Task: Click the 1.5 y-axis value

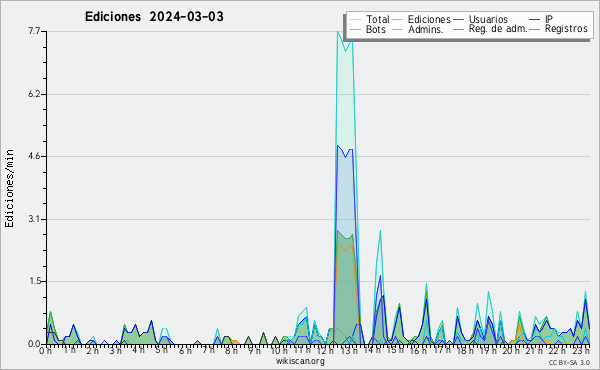Action: click(x=34, y=282)
